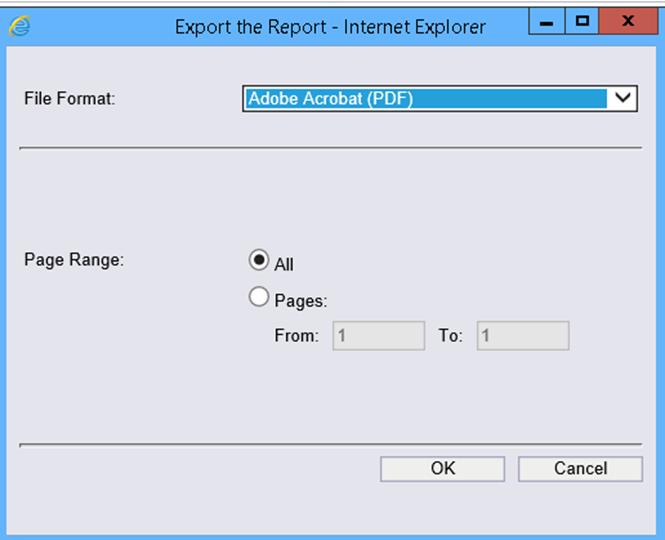Close the Export the Report dialog
Viewport: 665px width, 540px height.
pos(628,21)
